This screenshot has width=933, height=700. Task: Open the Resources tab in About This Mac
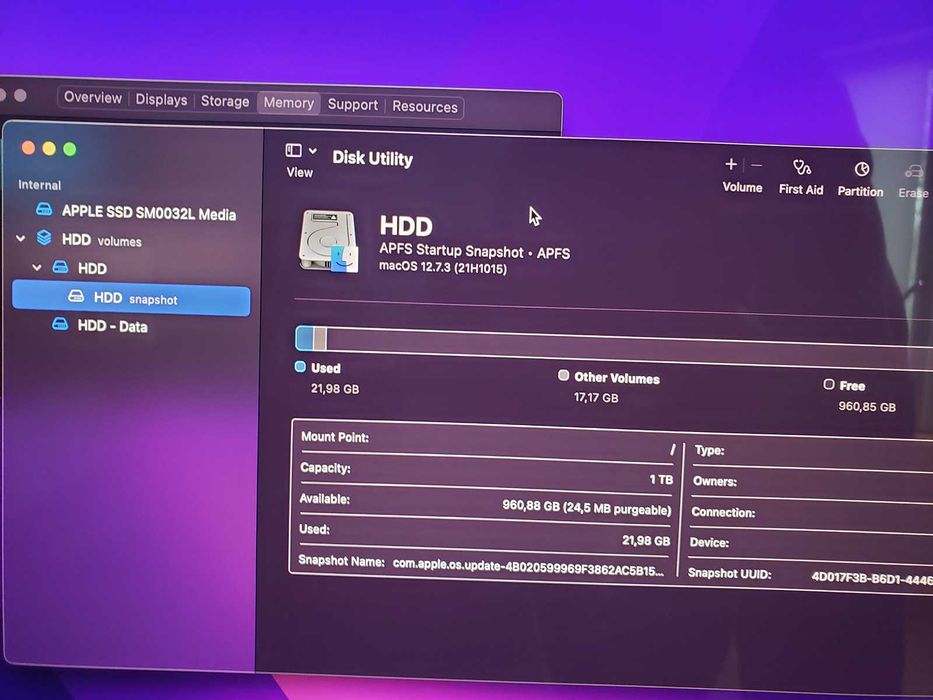[425, 107]
